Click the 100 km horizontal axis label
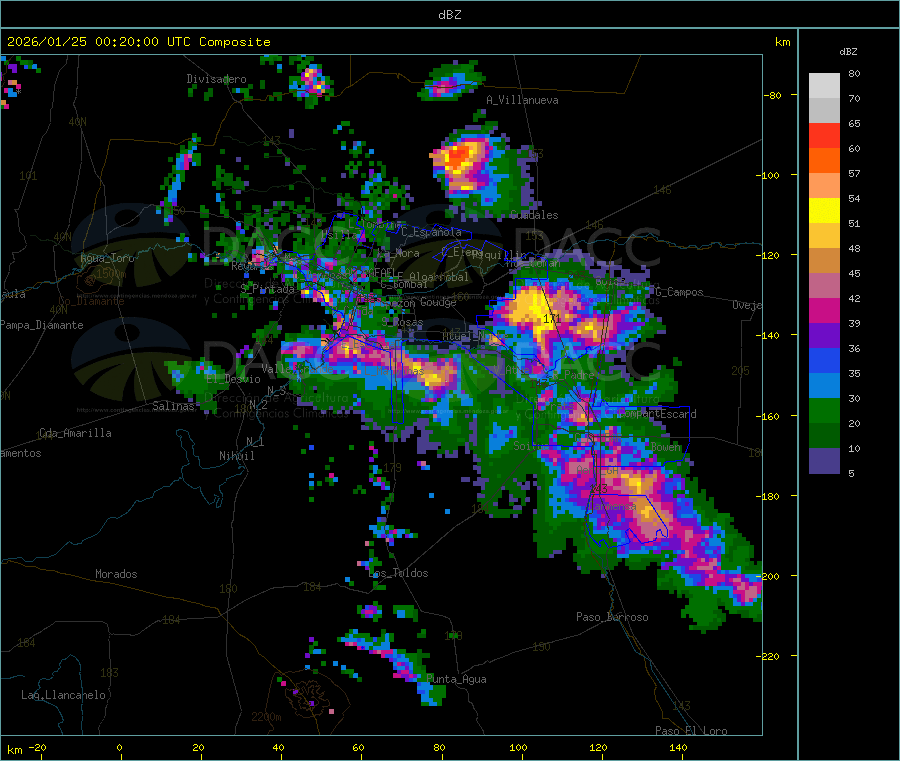This screenshot has width=900, height=761. point(518,747)
